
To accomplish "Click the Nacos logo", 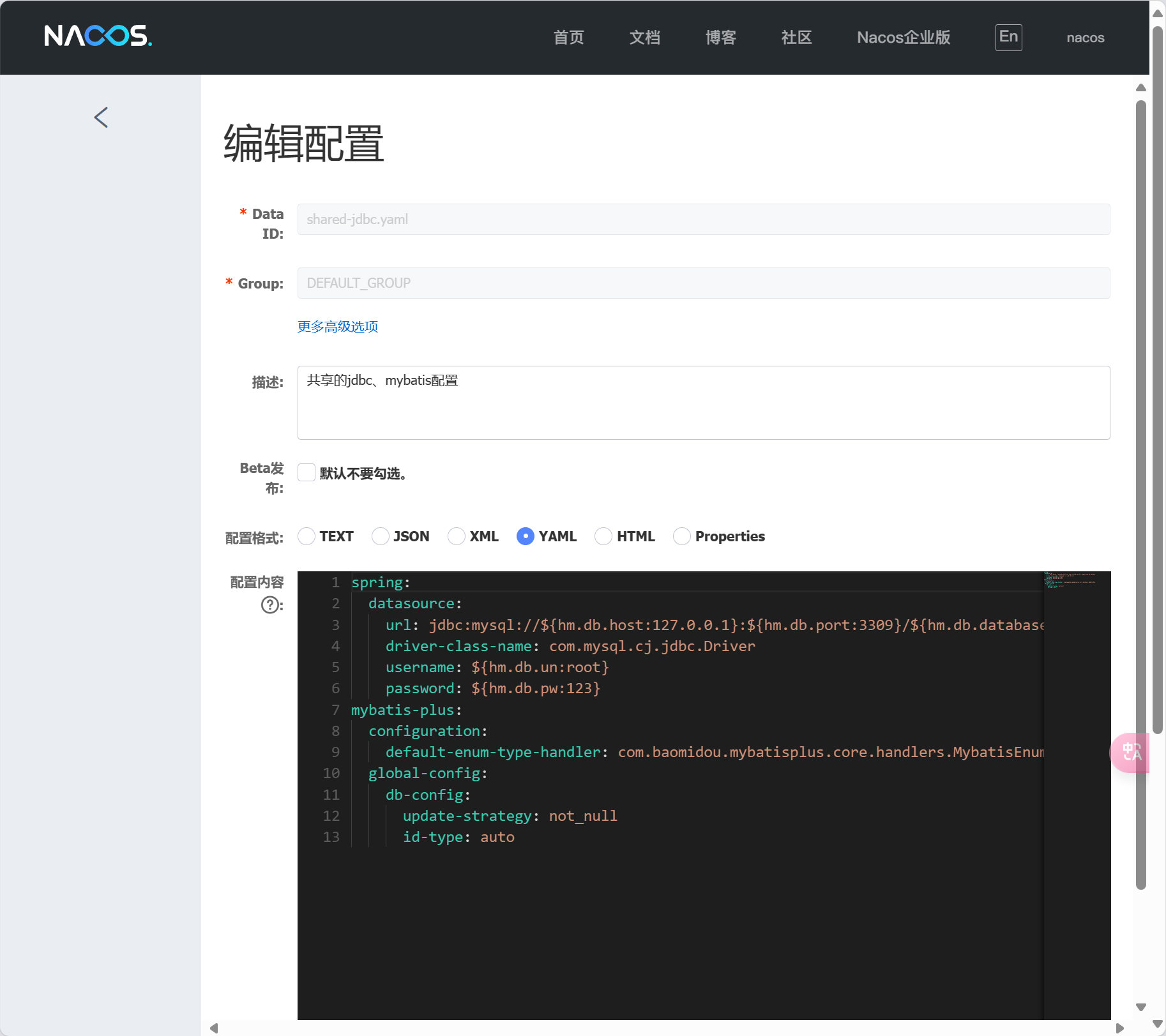I will (98, 36).
